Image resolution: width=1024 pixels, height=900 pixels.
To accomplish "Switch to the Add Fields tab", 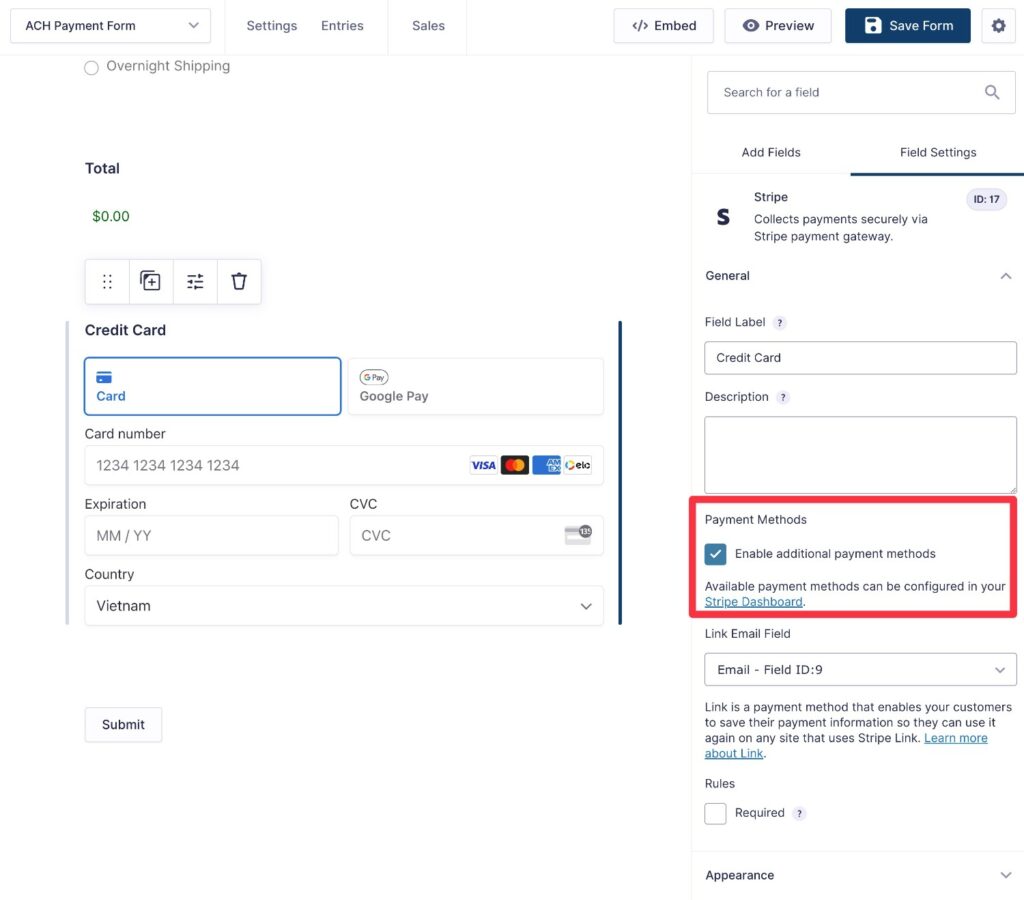I will tap(771, 152).
